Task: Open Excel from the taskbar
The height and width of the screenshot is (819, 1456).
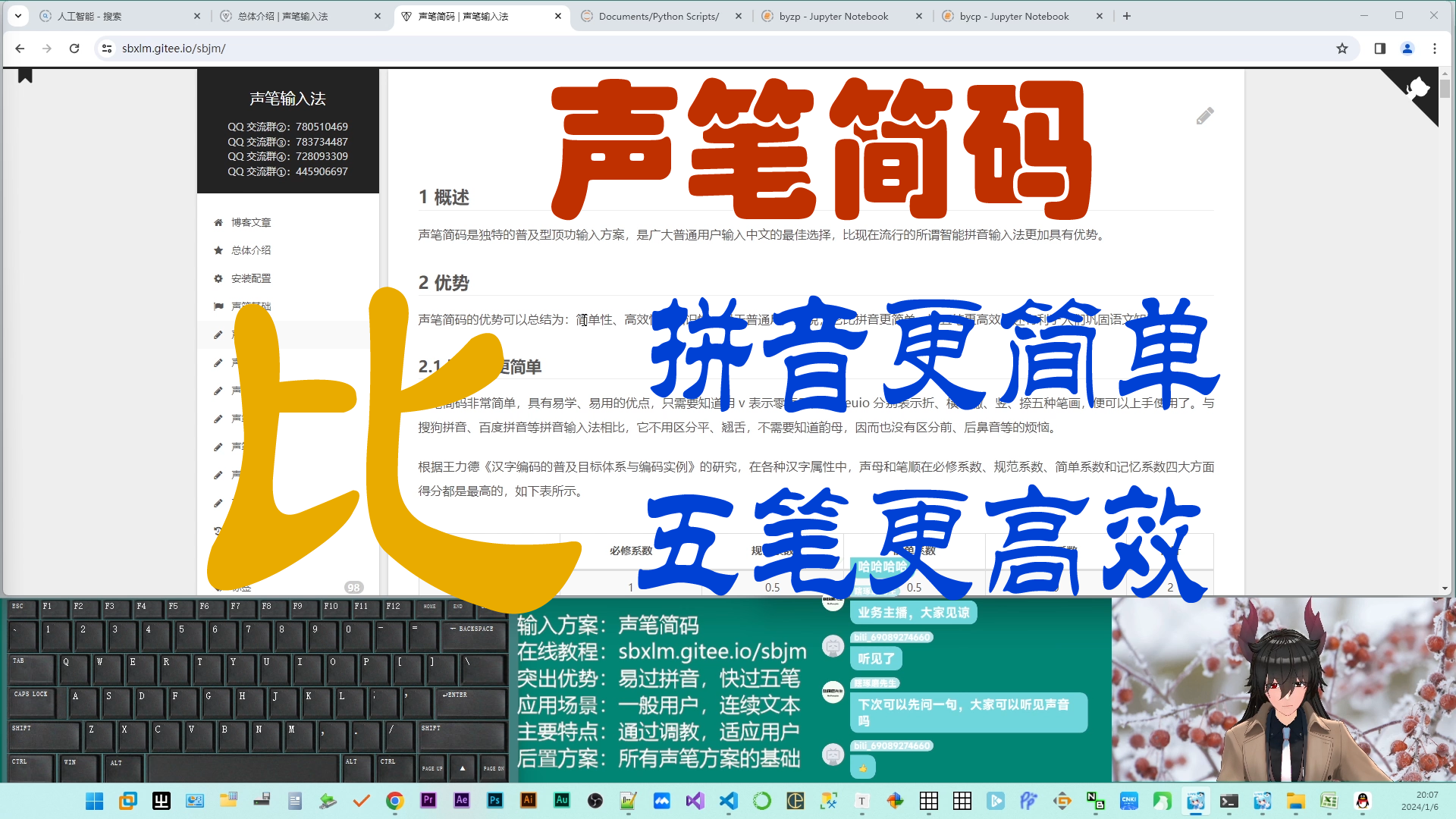Action: coord(1329,800)
